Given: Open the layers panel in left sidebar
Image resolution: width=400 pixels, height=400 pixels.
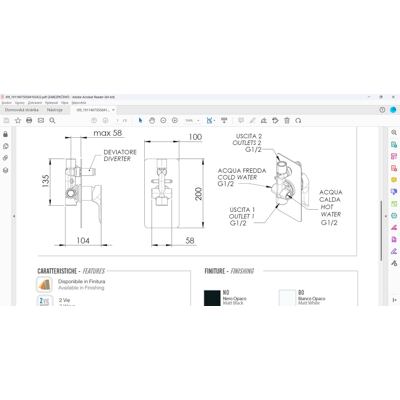Looking at the screenshot, I should point(5,170).
